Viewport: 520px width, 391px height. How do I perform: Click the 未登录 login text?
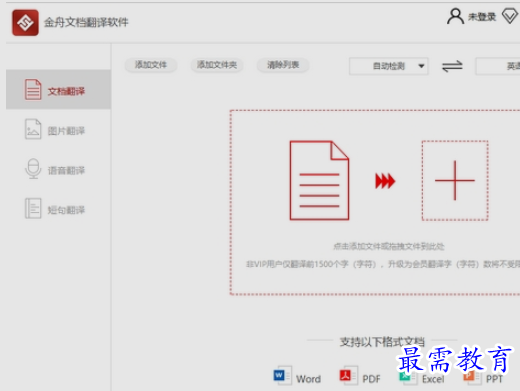(x=482, y=17)
